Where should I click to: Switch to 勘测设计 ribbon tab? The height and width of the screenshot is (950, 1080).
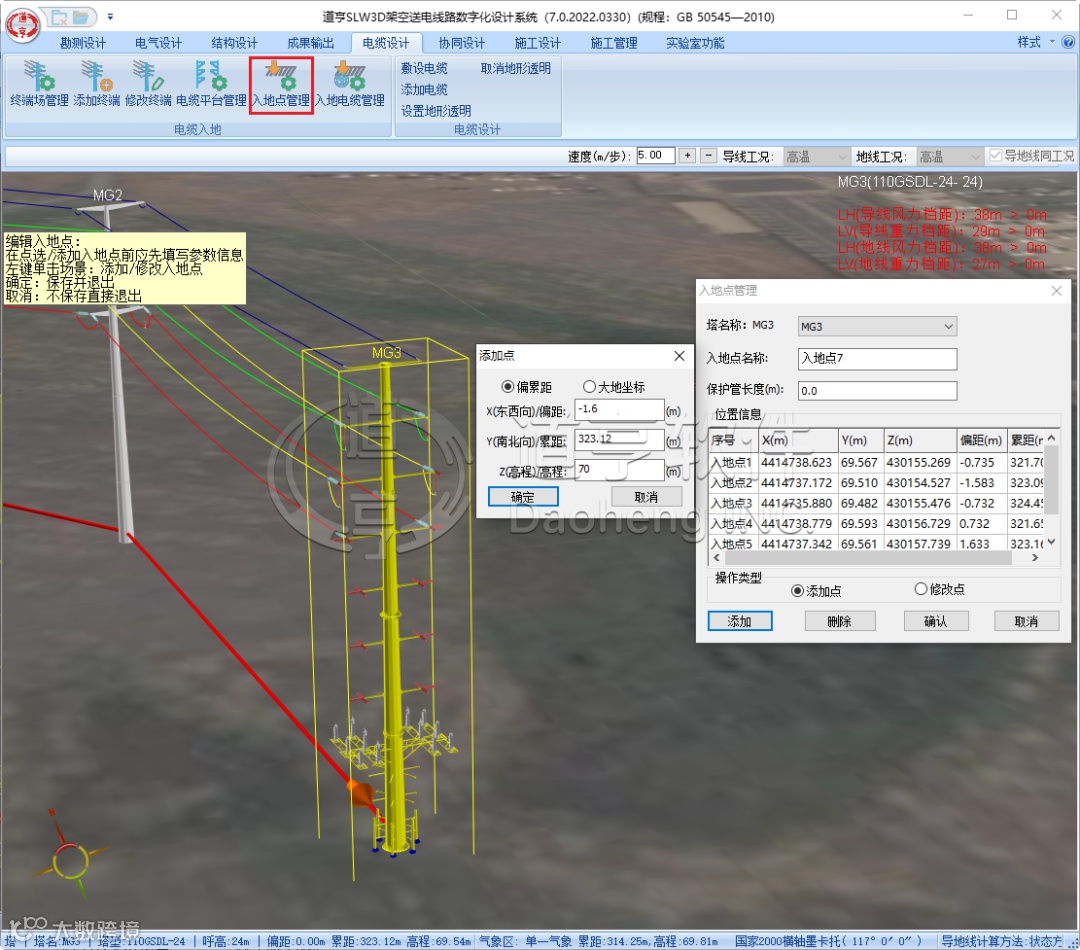83,43
